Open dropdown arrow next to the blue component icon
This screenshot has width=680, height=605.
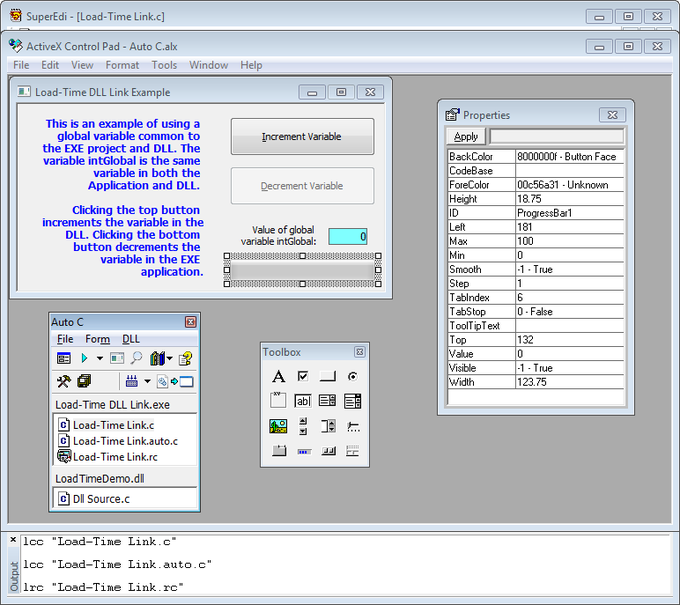(x=147, y=381)
